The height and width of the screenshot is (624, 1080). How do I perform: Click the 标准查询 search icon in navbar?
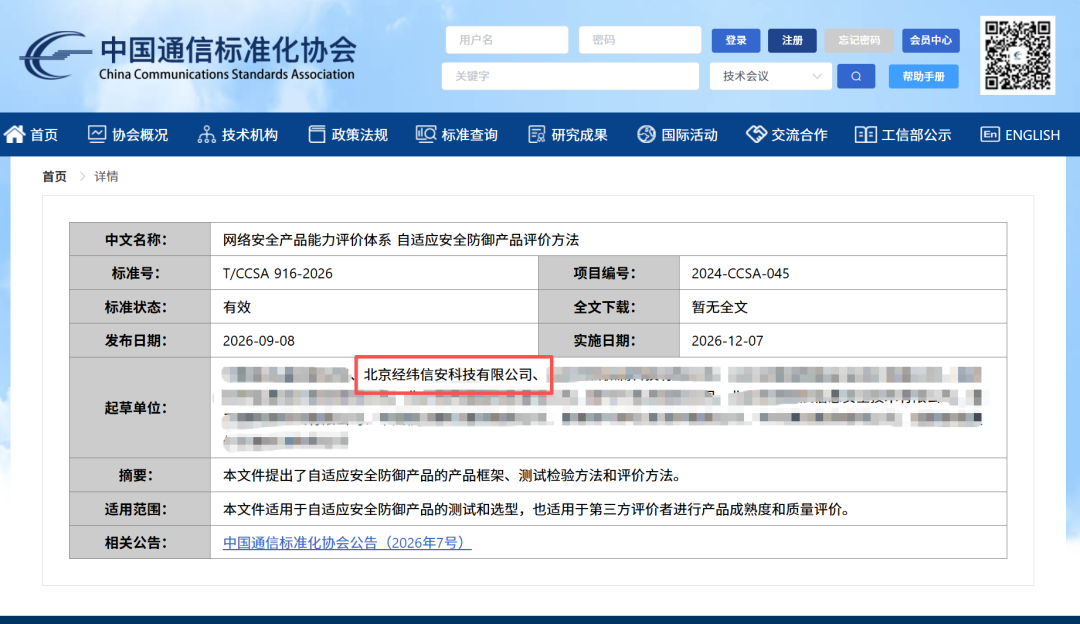point(426,134)
